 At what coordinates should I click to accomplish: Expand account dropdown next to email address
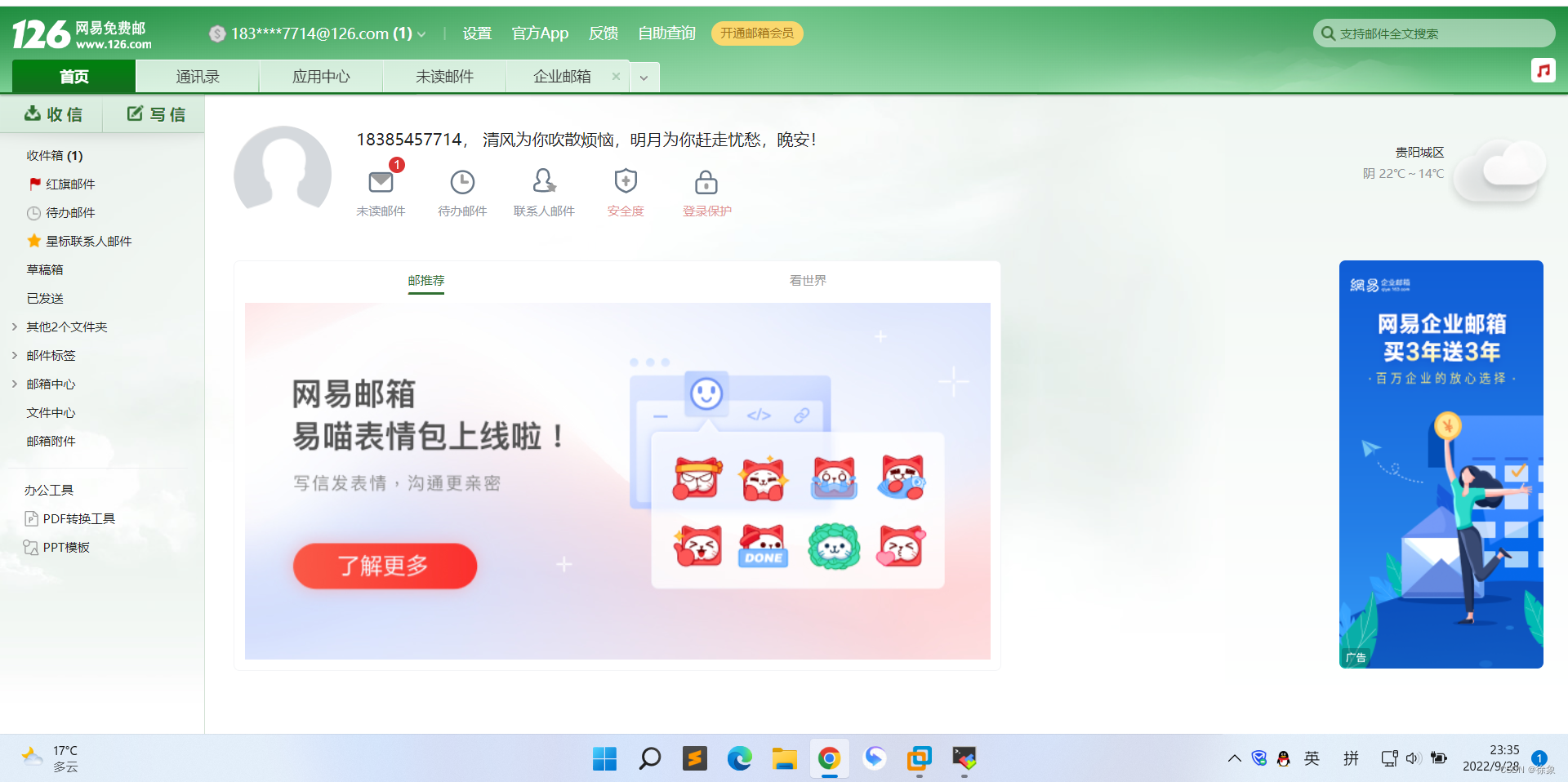[421, 34]
